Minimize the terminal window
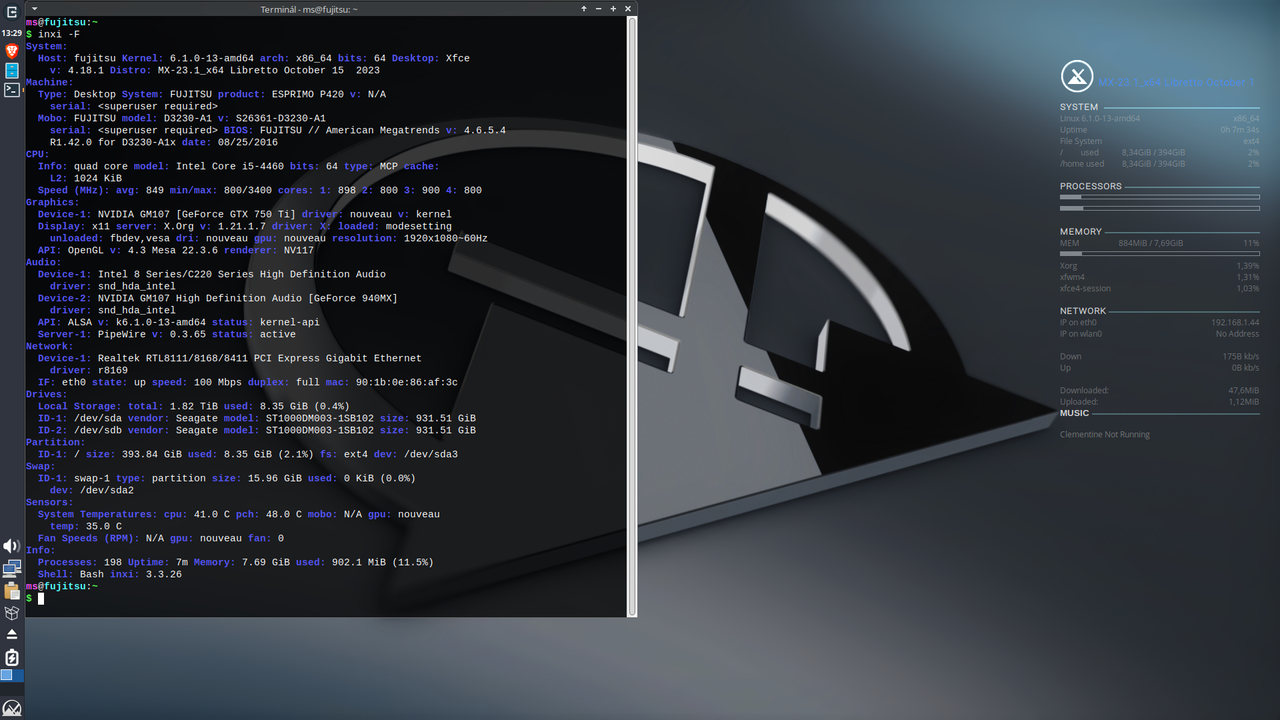 point(598,8)
